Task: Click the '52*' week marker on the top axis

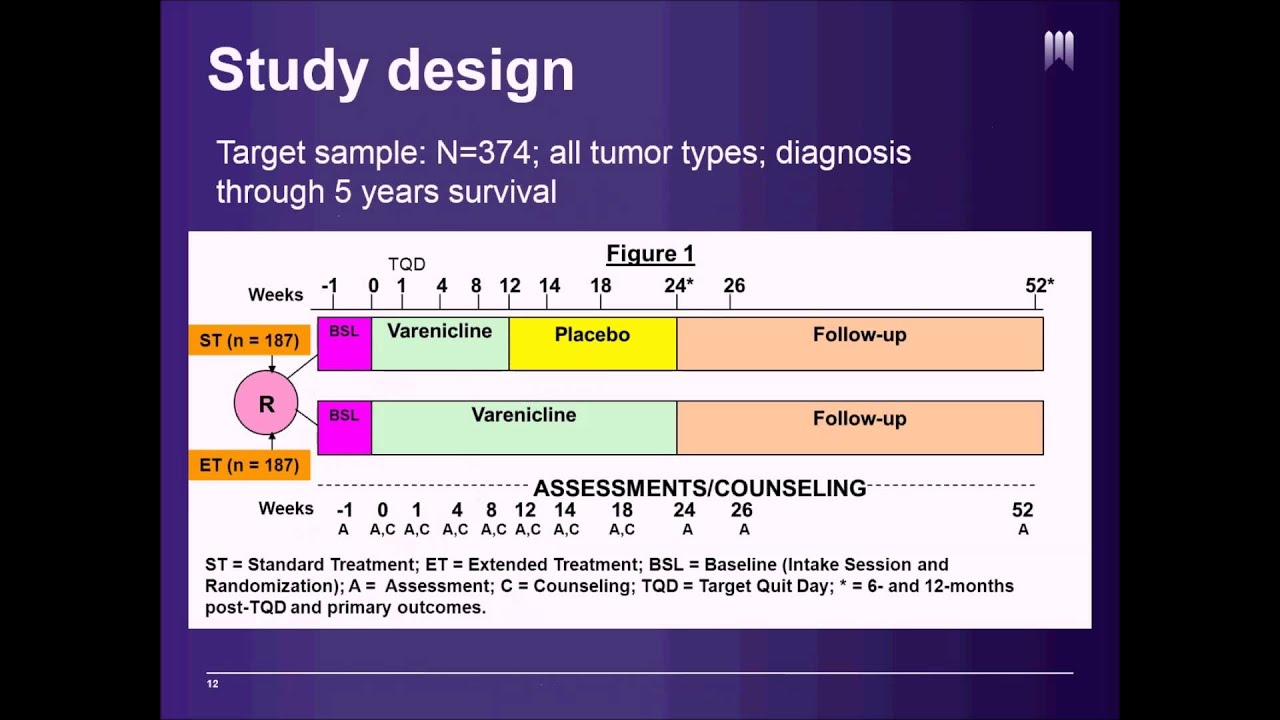Action: pos(1040,286)
